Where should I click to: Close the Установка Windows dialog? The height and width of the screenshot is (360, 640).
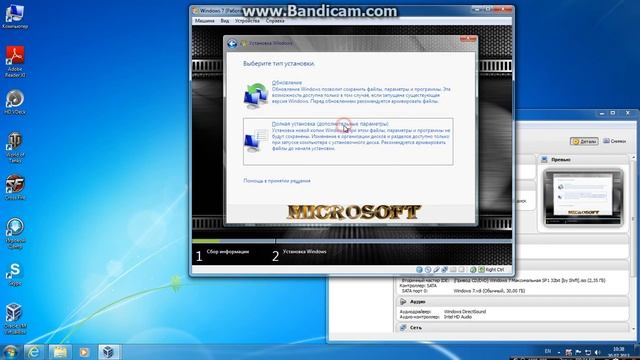tap(468, 39)
